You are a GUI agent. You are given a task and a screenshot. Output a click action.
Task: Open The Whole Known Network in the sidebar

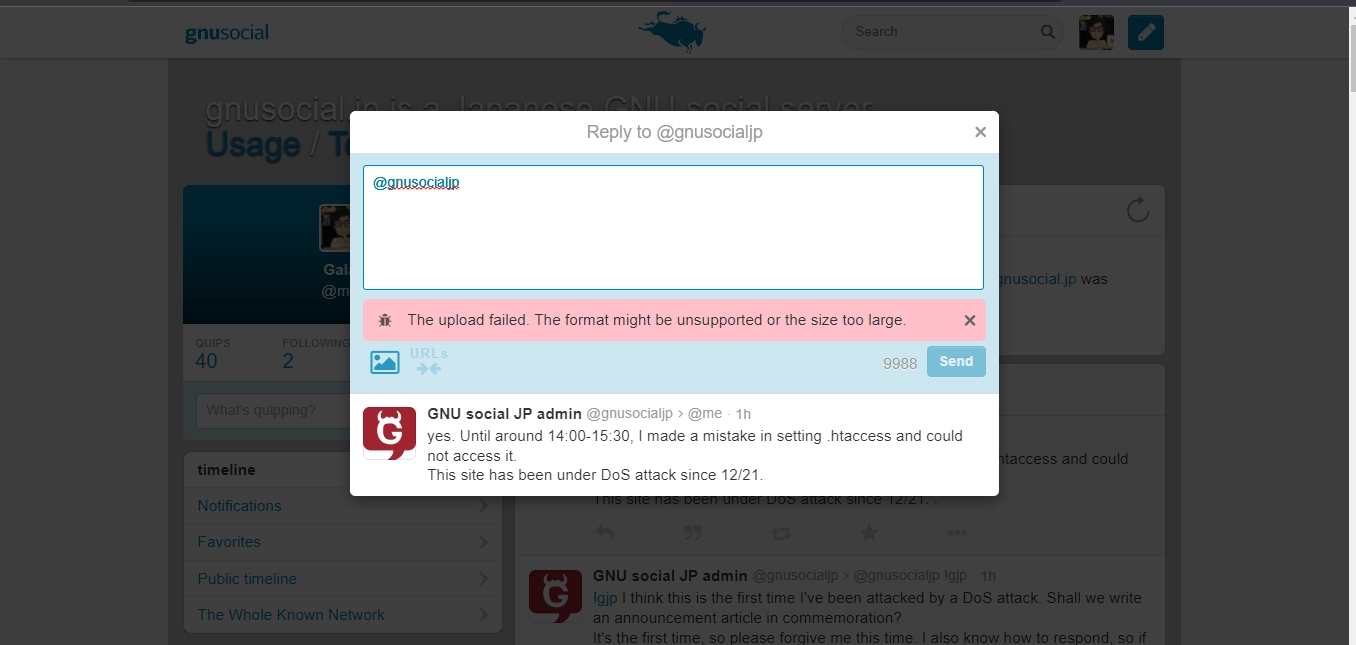343,615
